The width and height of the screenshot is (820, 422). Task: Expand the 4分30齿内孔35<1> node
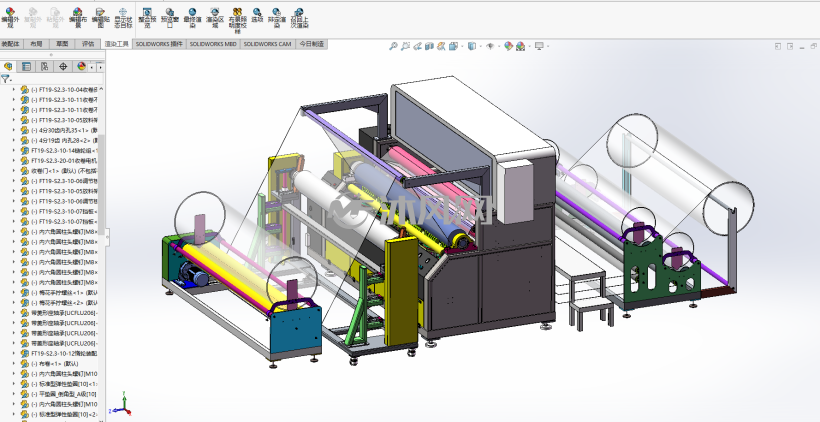[14, 130]
